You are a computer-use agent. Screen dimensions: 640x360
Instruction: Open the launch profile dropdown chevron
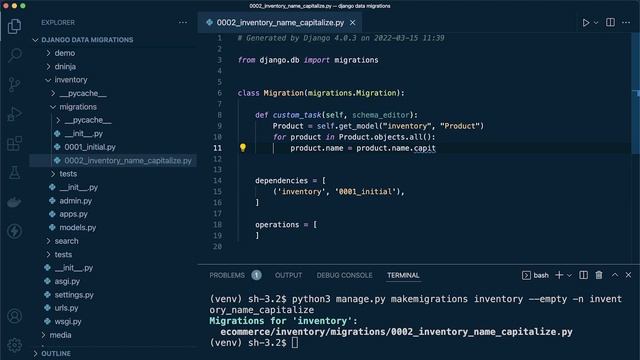pos(569,276)
